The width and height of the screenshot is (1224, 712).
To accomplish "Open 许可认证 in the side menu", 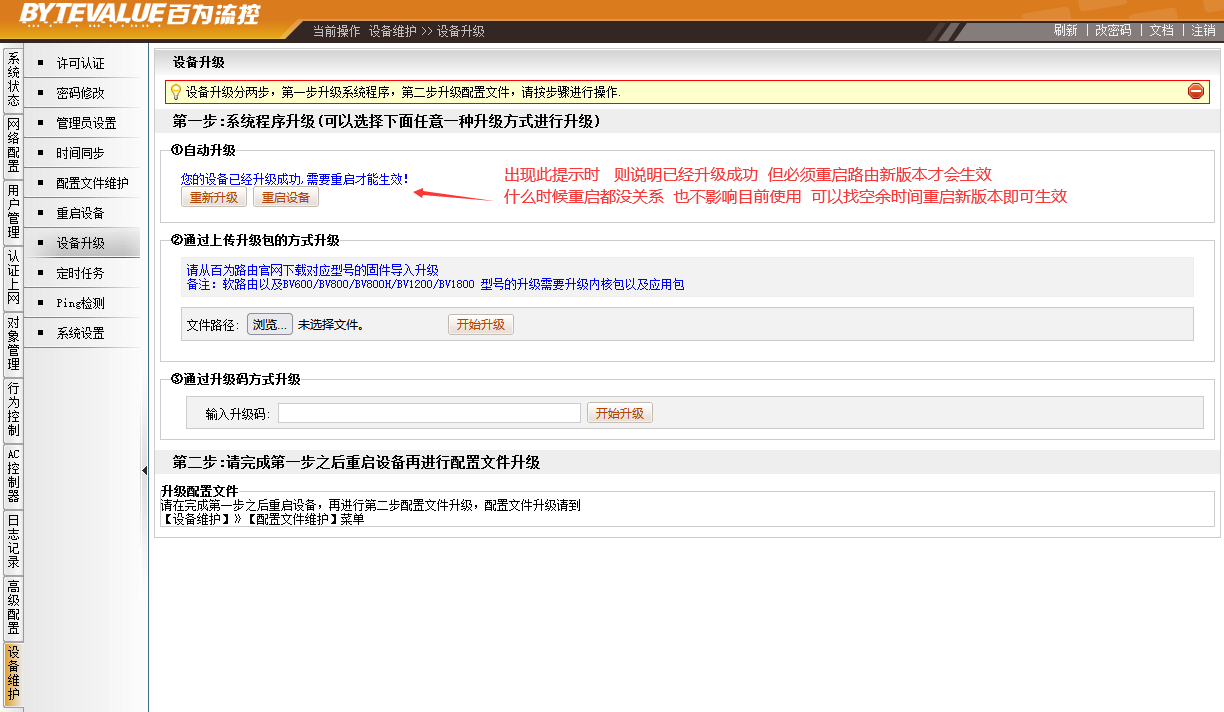I will point(80,63).
